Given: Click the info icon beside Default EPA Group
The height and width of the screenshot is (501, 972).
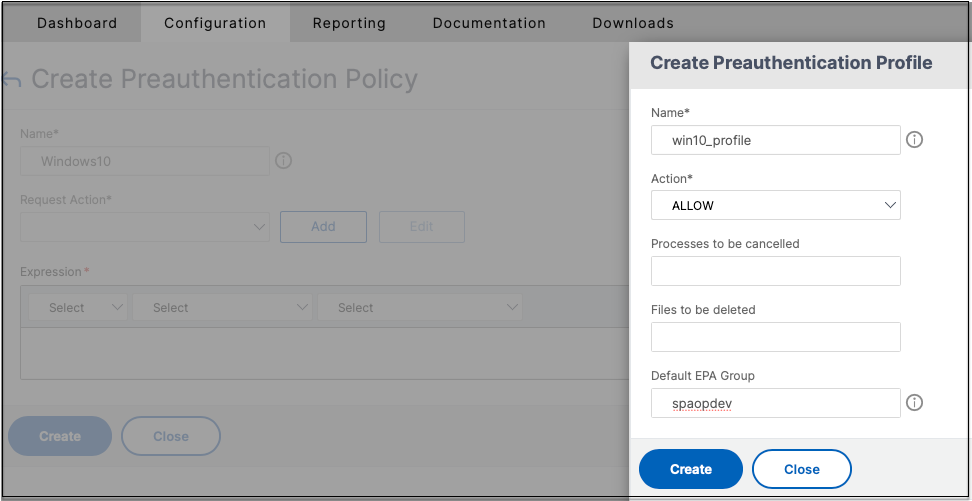Looking at the screenshot, I should [x=914, y=403].
